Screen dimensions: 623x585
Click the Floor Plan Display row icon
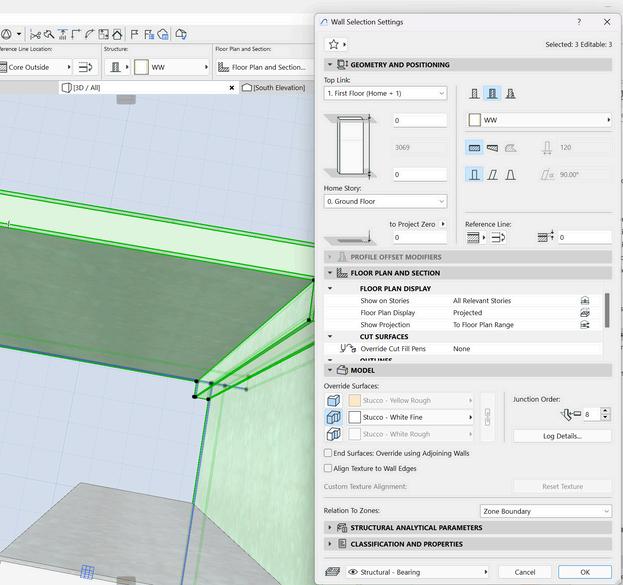pyautogui.click(x=585, y=313)
